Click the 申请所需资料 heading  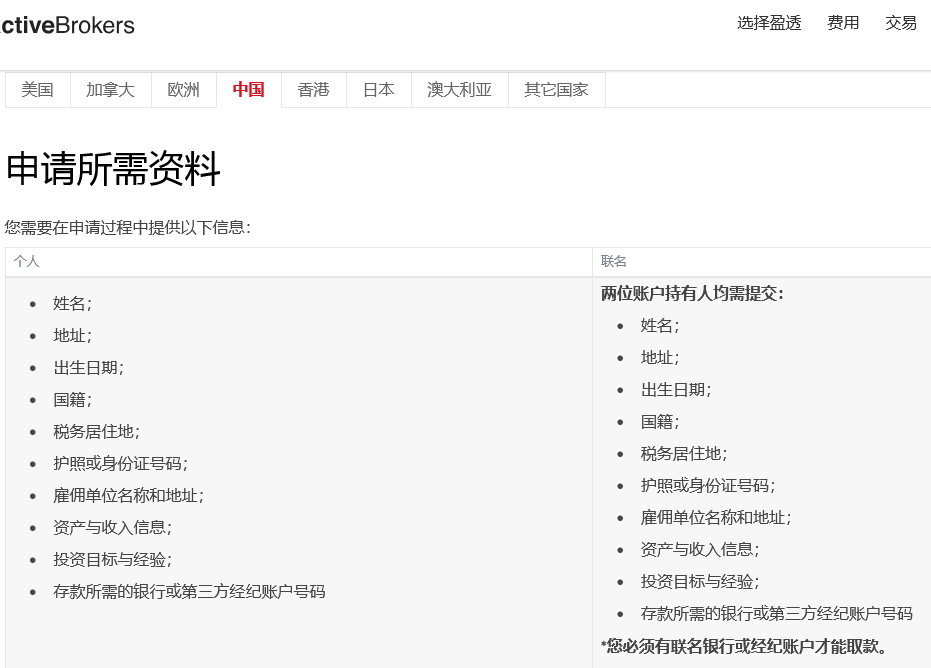click(x=113, y=169)
